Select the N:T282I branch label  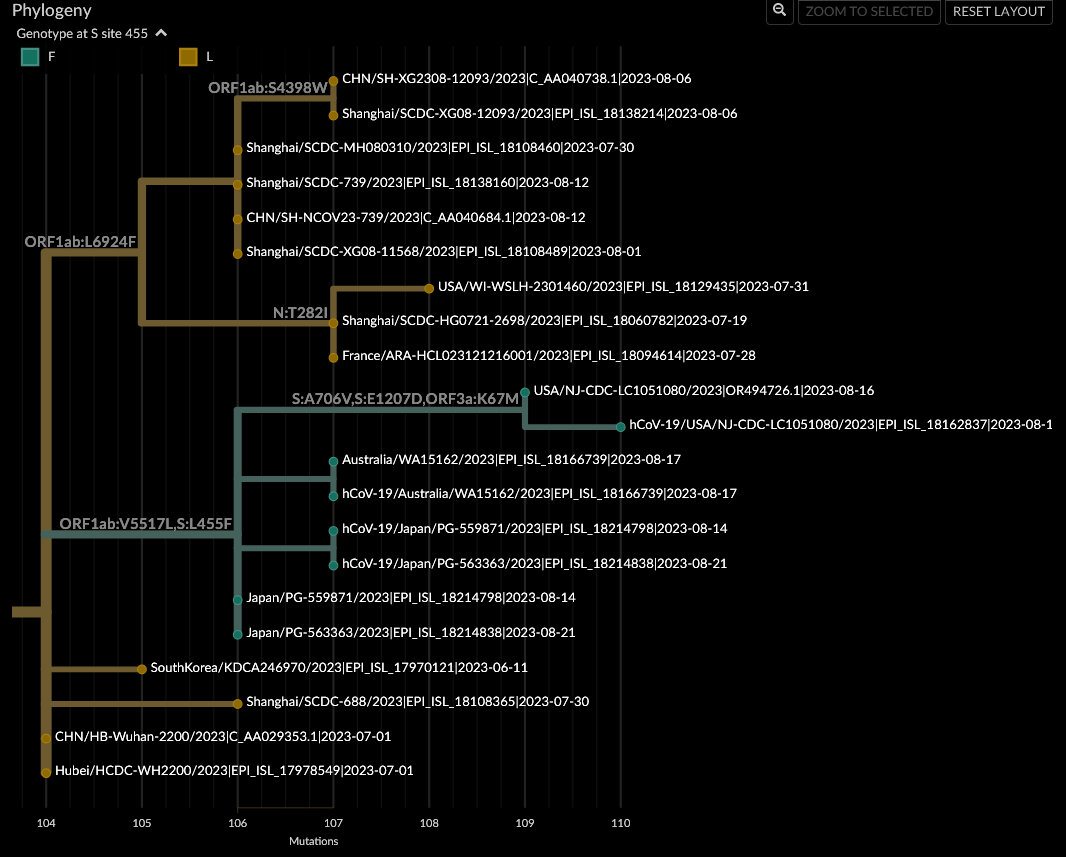(x=300, y=312)
